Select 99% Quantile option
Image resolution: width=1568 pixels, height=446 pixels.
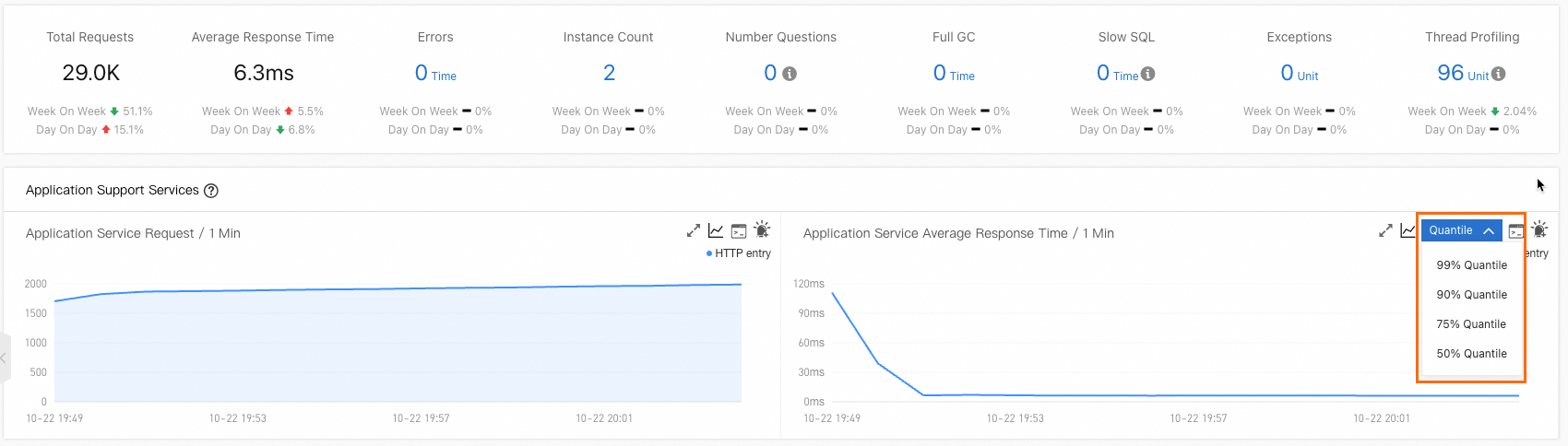(x=1472, y=265)
